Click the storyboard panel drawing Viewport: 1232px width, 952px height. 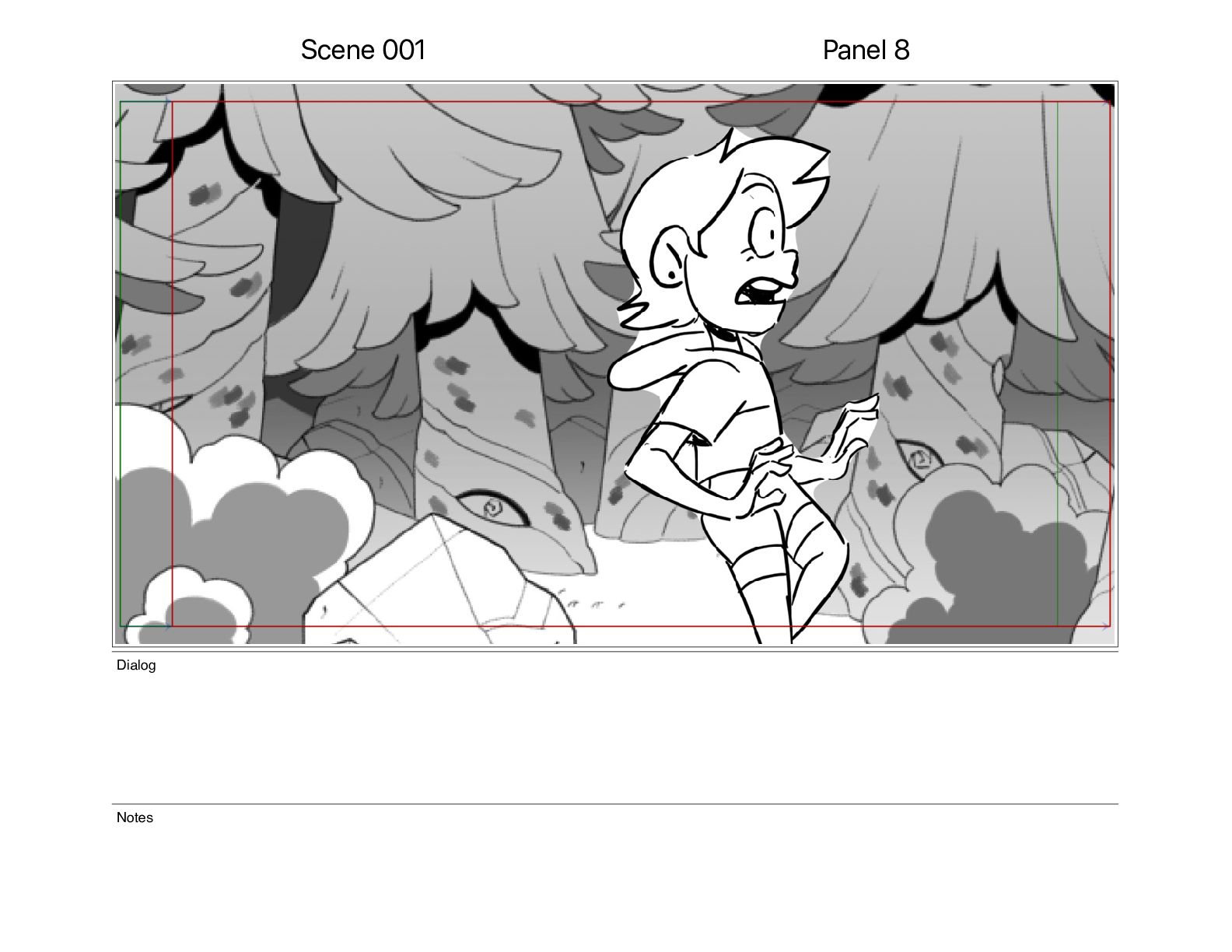tap(614, 364)
